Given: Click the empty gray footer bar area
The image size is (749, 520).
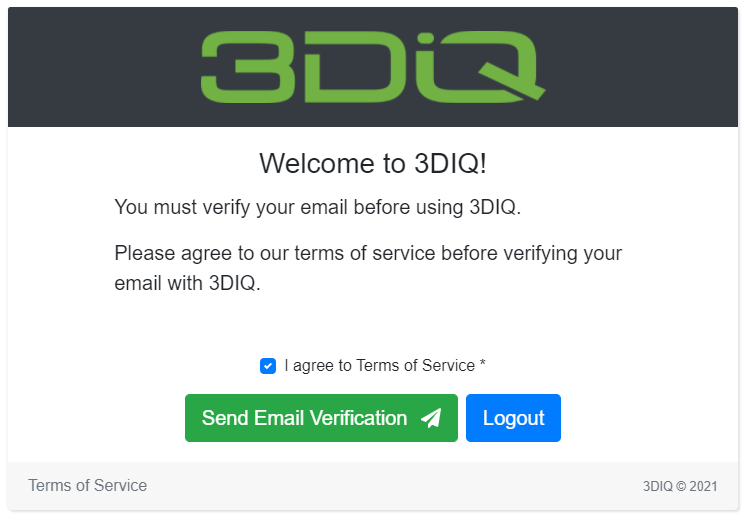Looking at the screenshot, I should pyautogui.click(x=392, y=486).
